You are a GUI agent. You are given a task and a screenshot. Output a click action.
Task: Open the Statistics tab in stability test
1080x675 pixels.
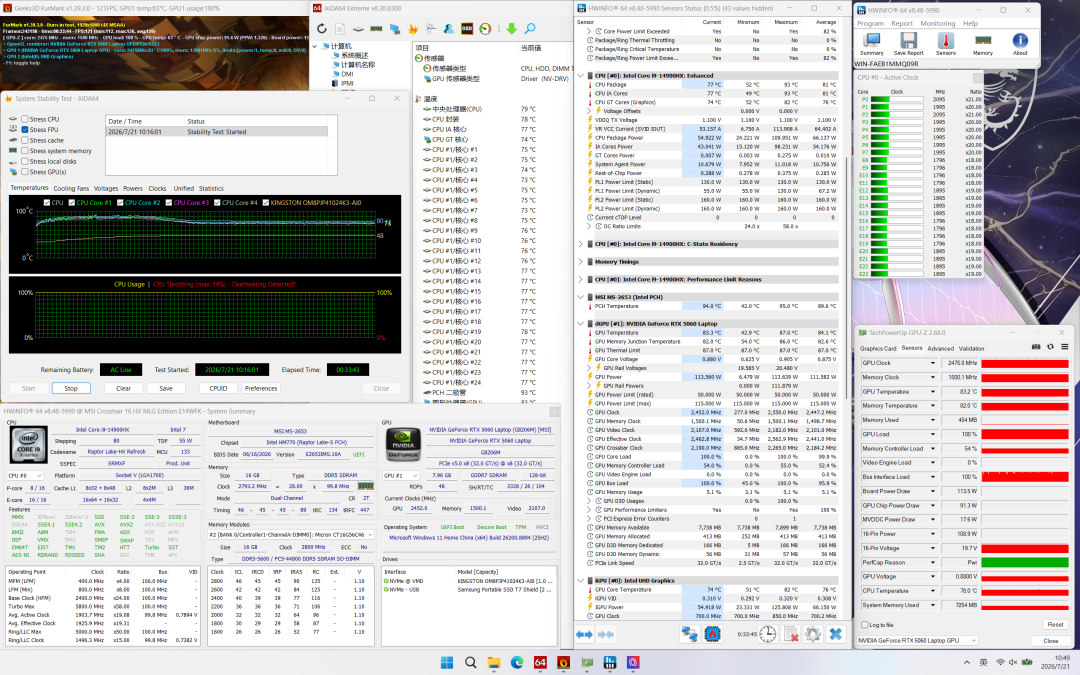click(211, 188)
